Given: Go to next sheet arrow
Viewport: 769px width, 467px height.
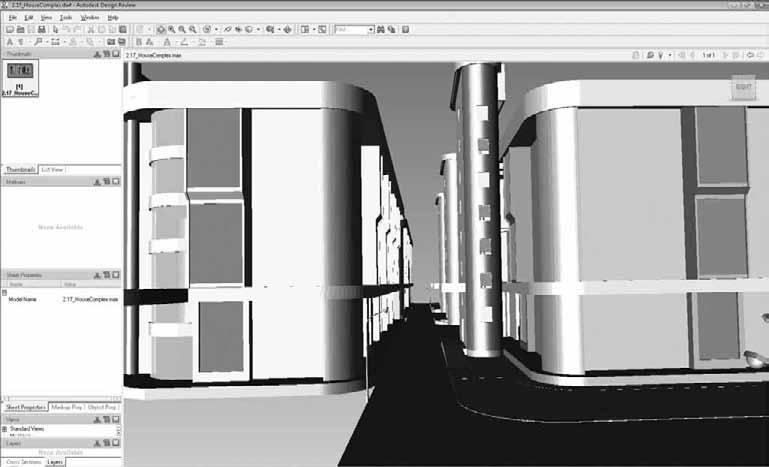Looking at the screenshot, I should pyautogui.click(x=727, y=55).
